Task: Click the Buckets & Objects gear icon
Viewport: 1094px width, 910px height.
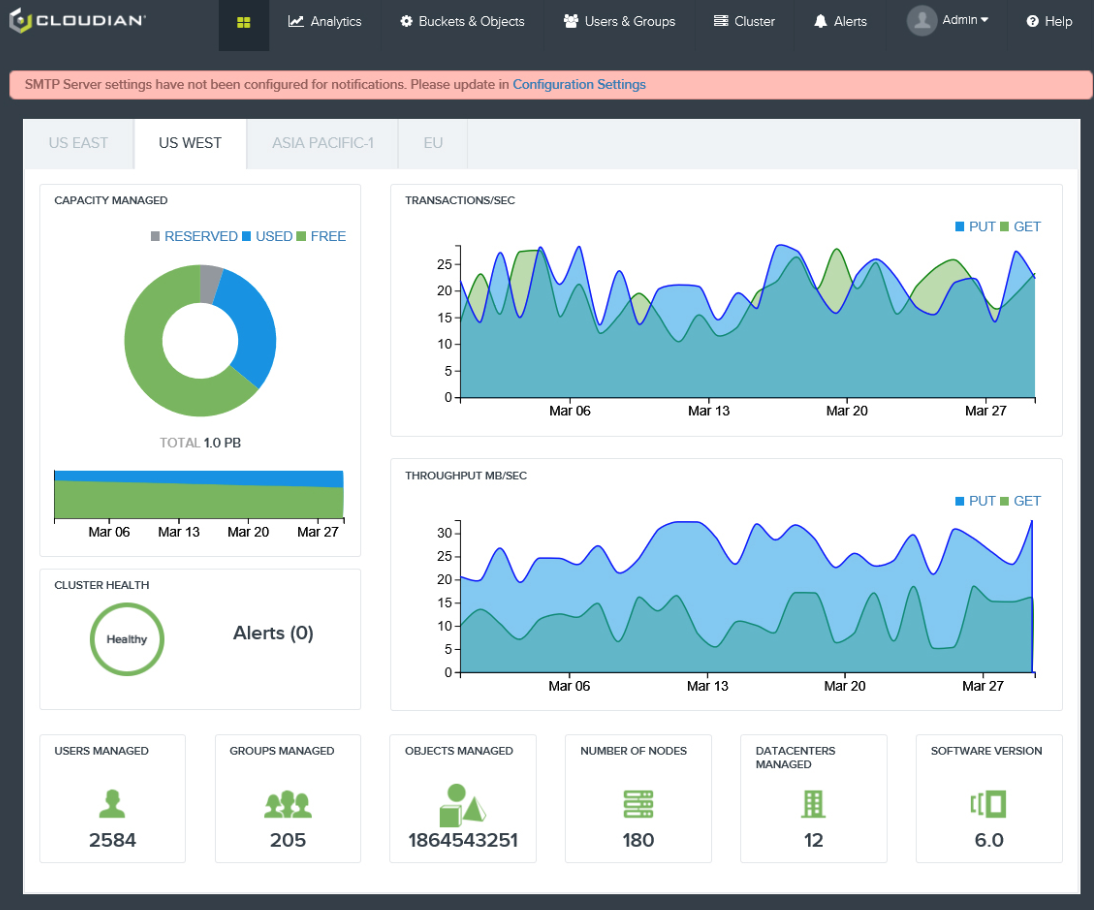Action: 406,22
